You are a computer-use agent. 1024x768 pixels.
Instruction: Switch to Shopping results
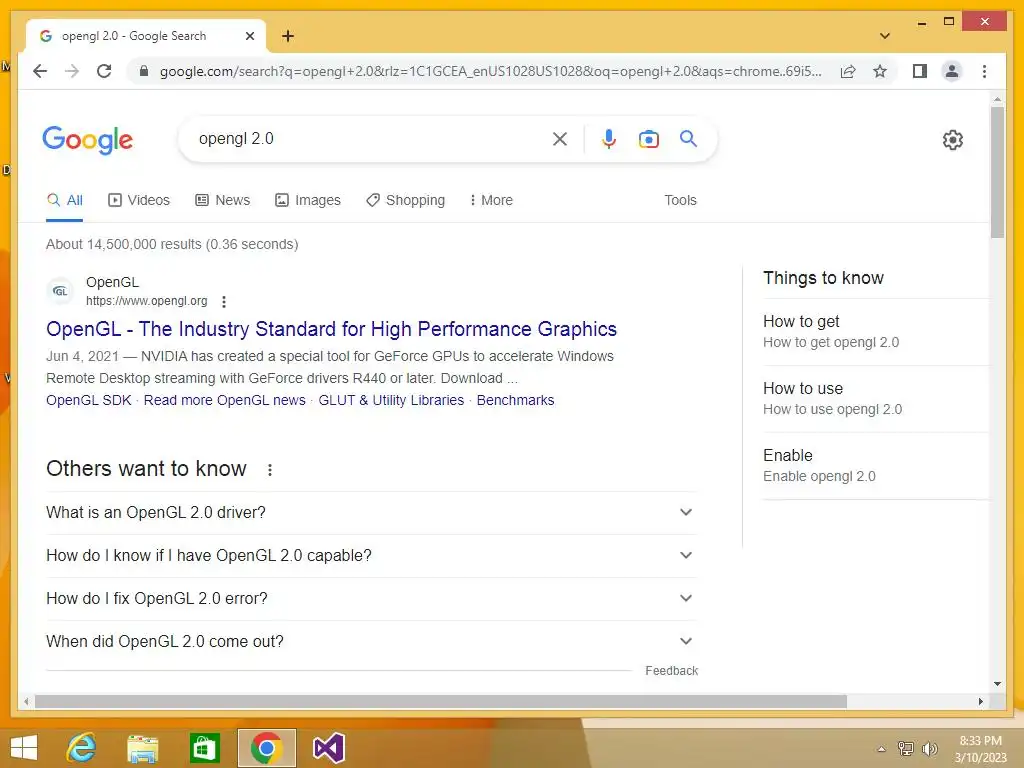(x=406, y=200)
